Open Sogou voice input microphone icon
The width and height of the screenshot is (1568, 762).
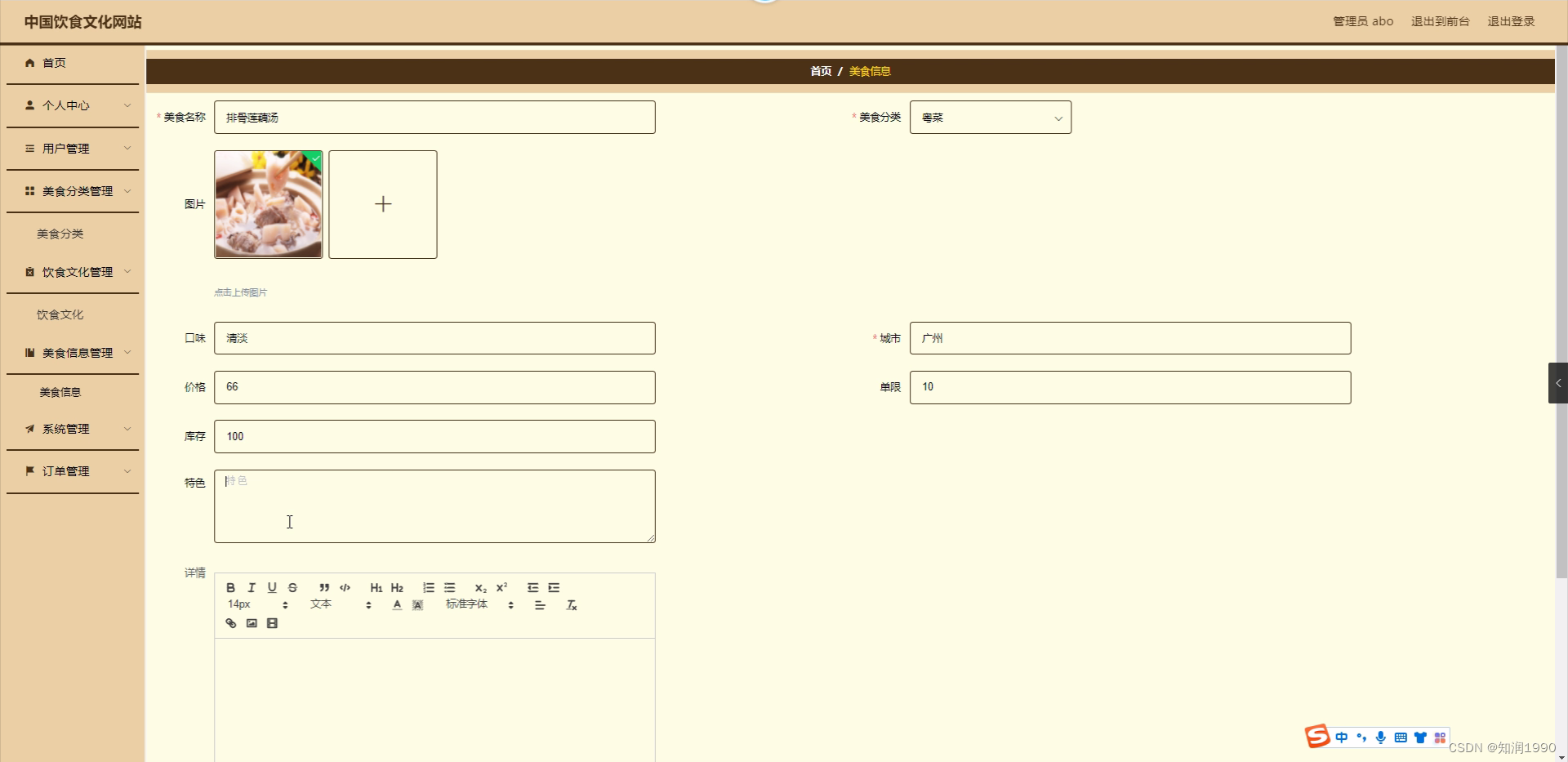pos(1380,737)
